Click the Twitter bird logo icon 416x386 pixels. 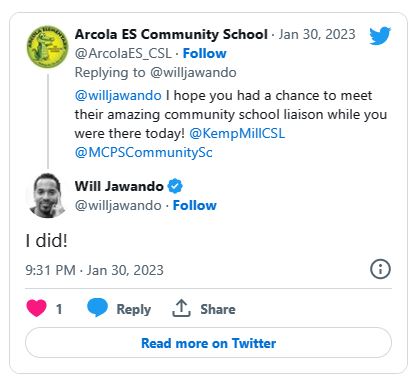coord(380,35)
